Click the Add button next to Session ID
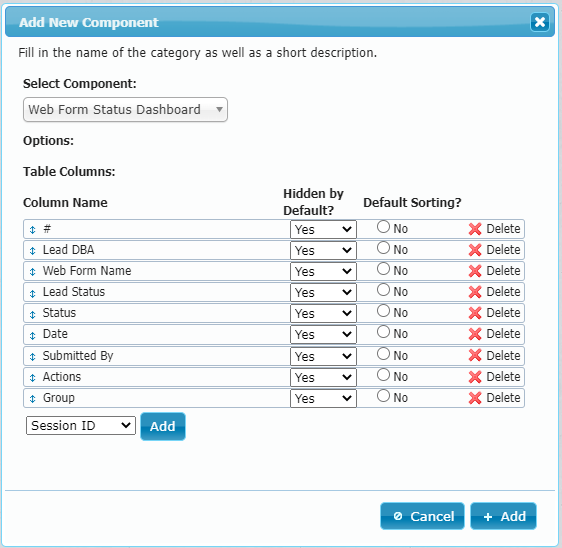The image size is (562, 548). pyautogui.click(x=163, y=427)
